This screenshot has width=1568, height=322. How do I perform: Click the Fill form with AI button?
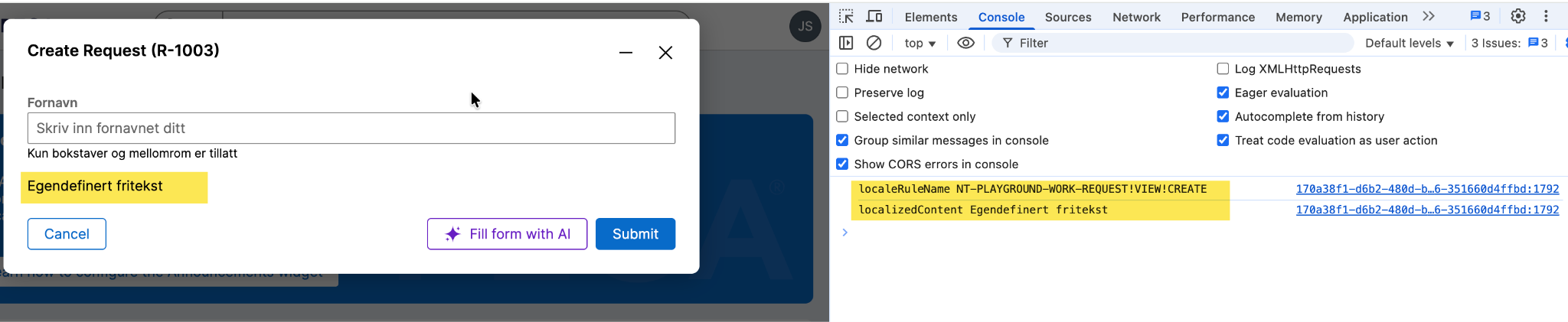[x=507, y=234]
